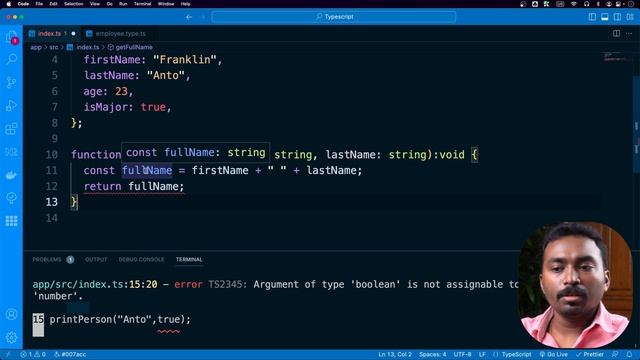Open the Search view in activity bar
The width and height of the screenshot is (640, 360).
coord(11,60)
